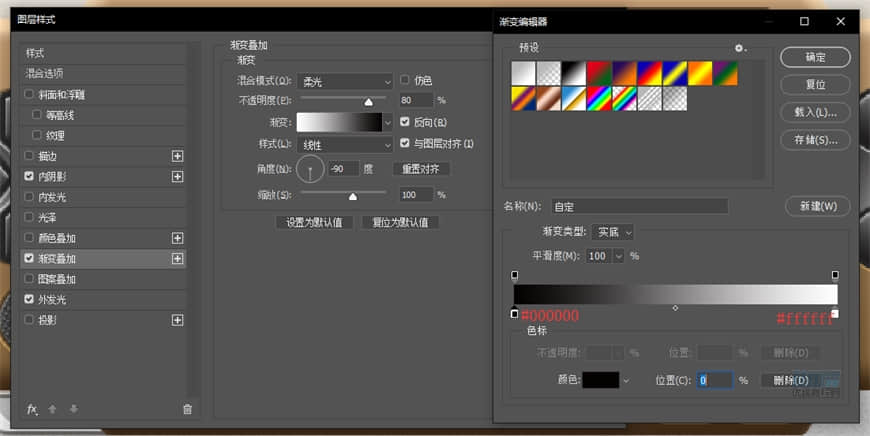Enable the 等高线 checkbox
This screenshot has width=870, height=436.
click(37, 115)
